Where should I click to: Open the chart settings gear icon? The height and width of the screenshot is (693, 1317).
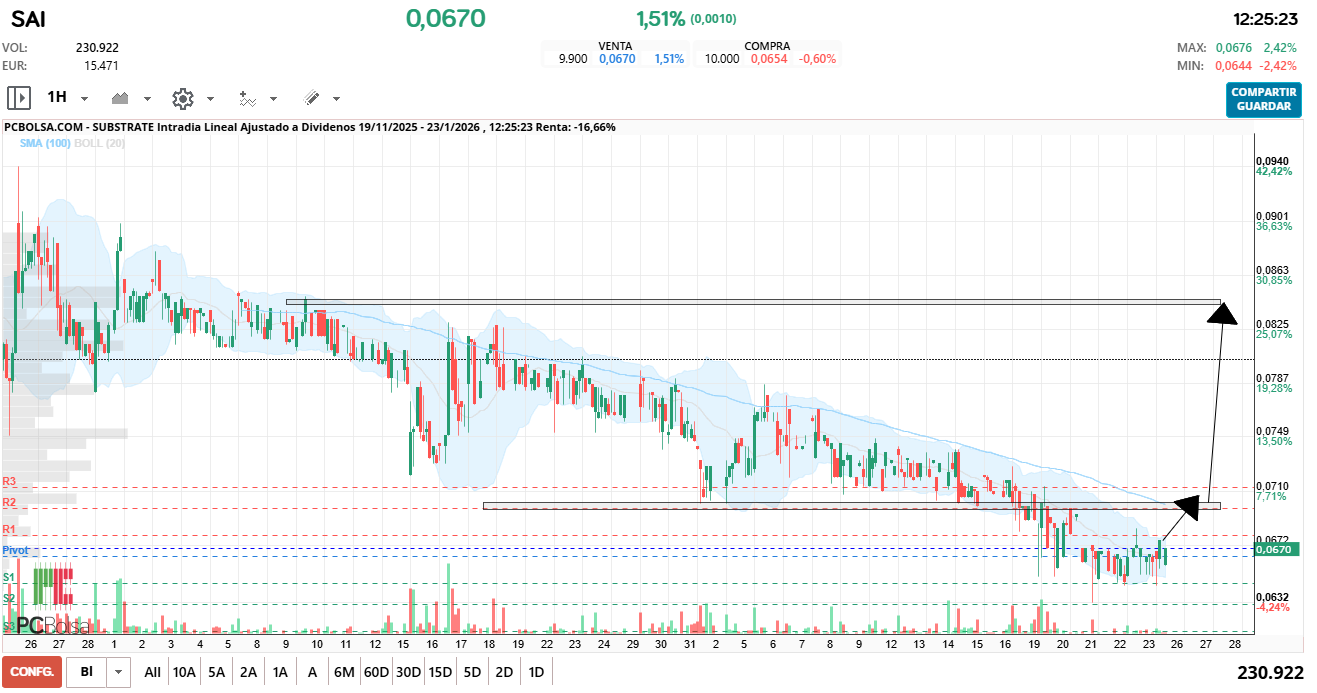[x=182, y=98]
